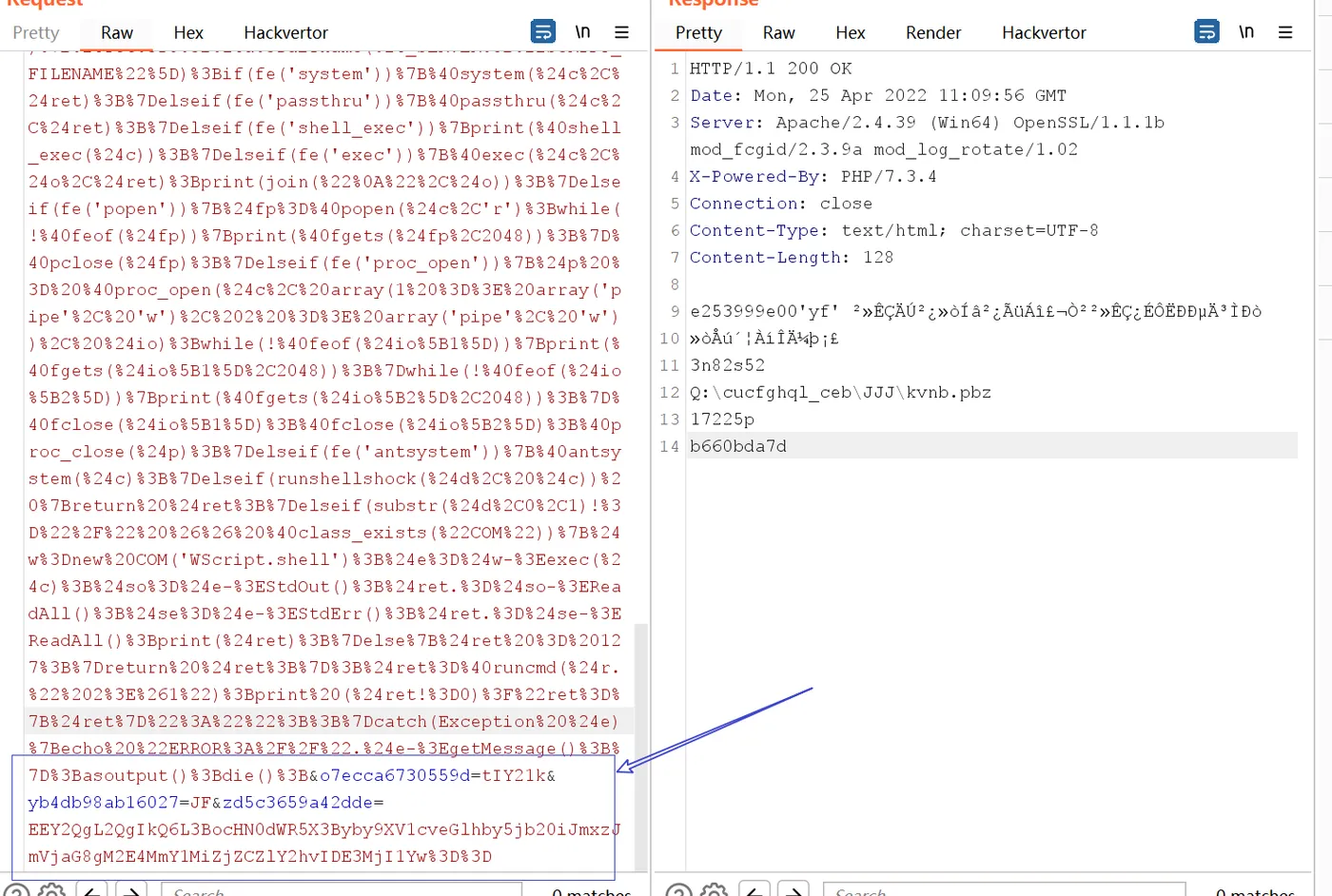
Task: Click response line 17225p
Action: tap(722, 419)
